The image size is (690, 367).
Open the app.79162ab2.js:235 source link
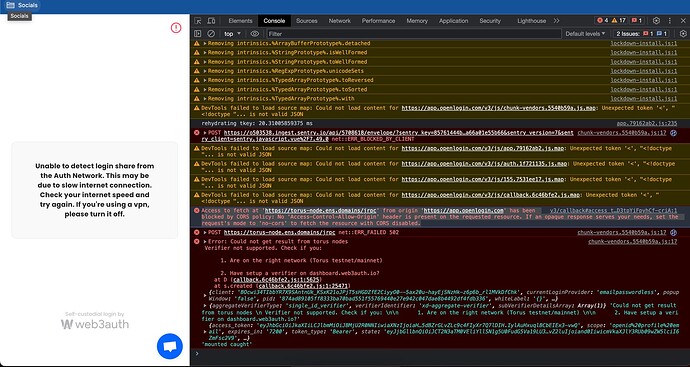coord(646,124)
